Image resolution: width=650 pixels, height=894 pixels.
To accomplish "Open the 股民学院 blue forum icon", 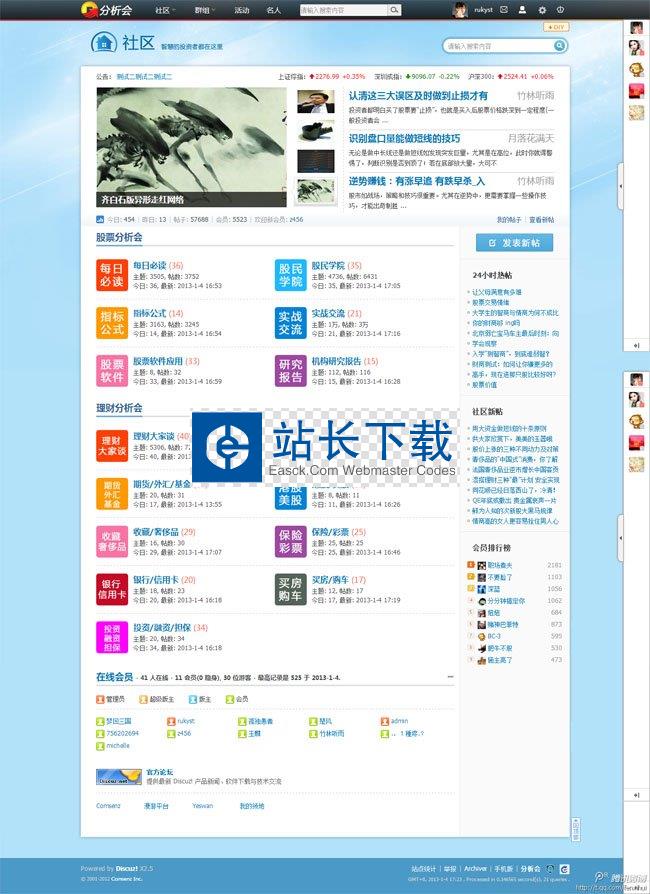I will [290, 274].
